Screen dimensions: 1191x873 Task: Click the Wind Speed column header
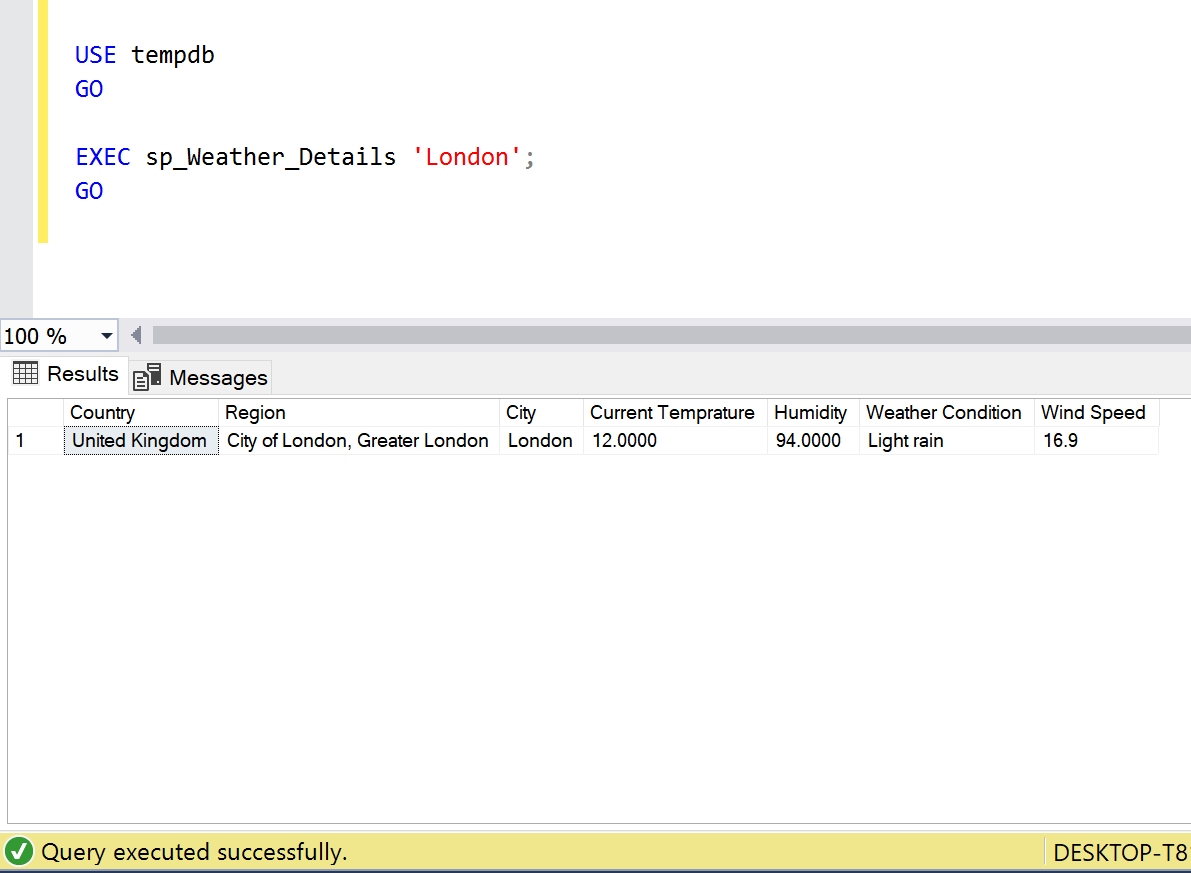(x=1093, y=413)
